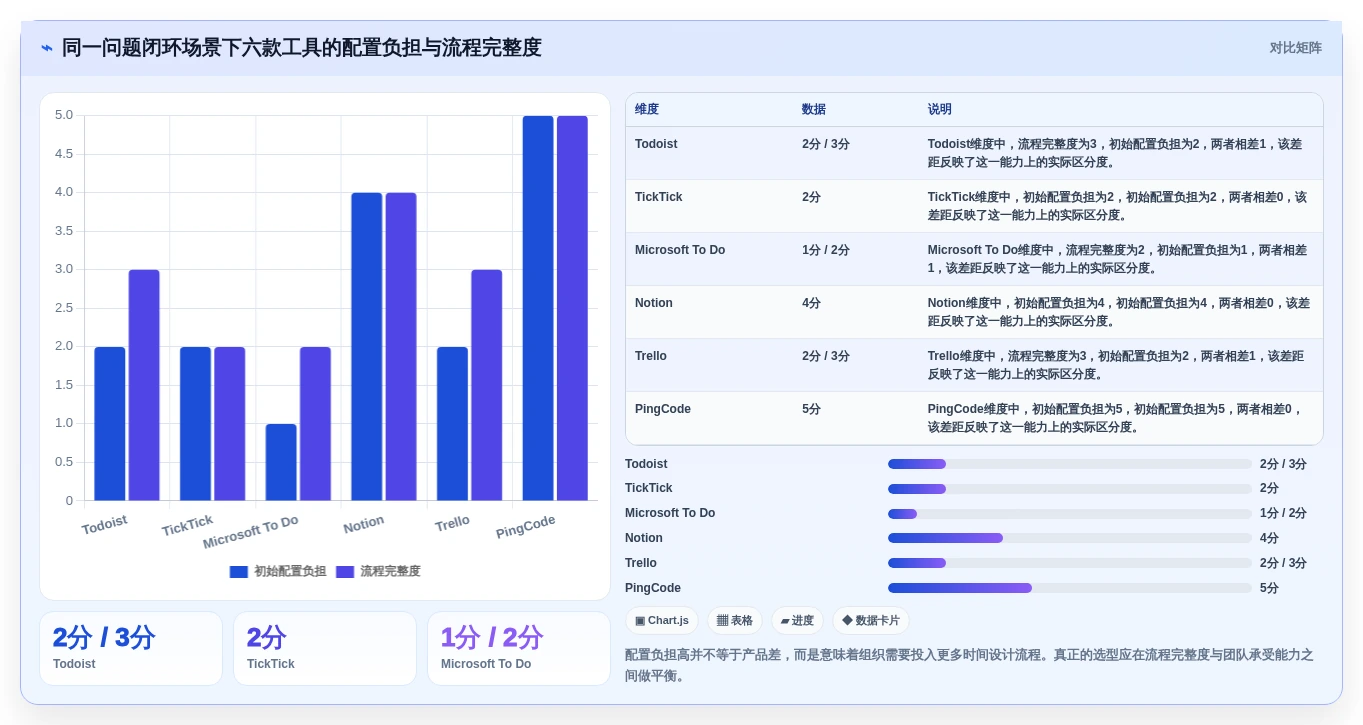The image size is (1363, 725).
Task: Toggle the 初始配置负担 legend swatch
Action: 238,572
